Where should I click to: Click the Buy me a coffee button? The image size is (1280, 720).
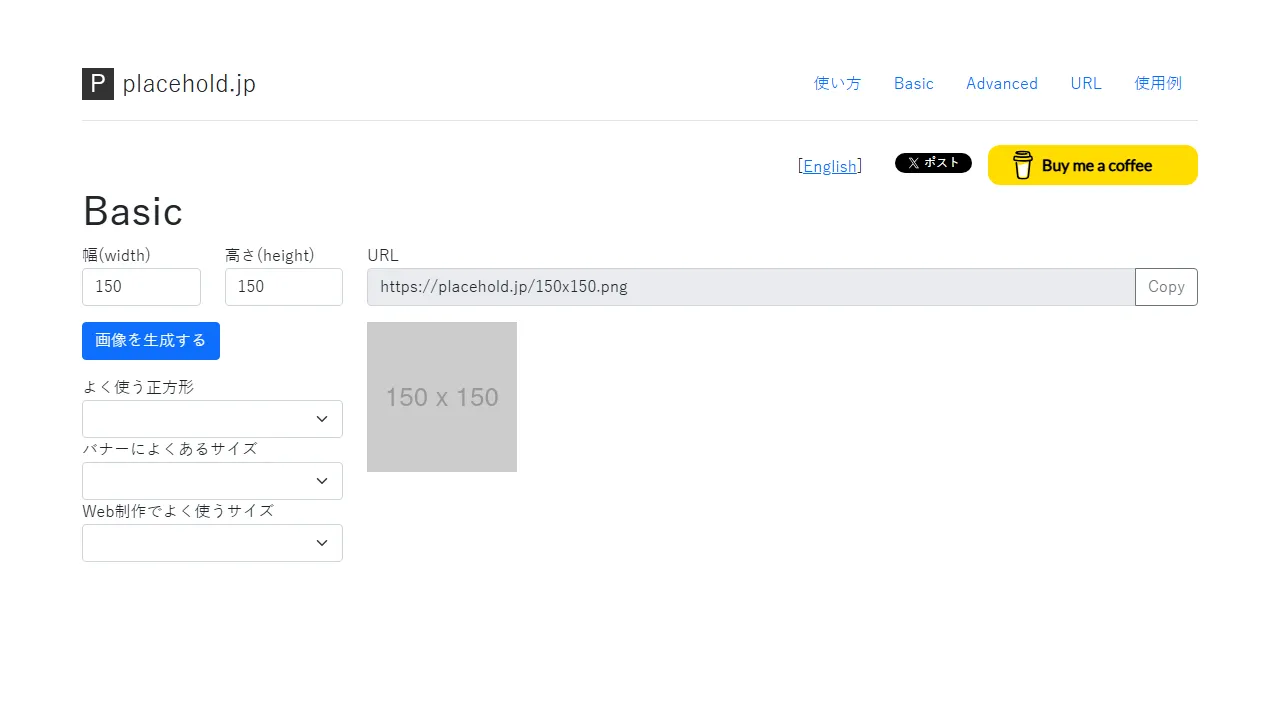[1092, 165]
